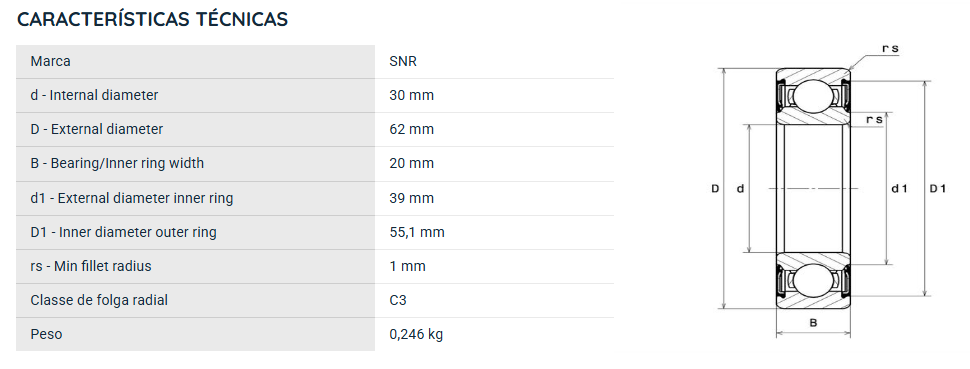Screen dimensions: 970x369
Task: Click the 55,1 mm value
Action: click(417, 232)
